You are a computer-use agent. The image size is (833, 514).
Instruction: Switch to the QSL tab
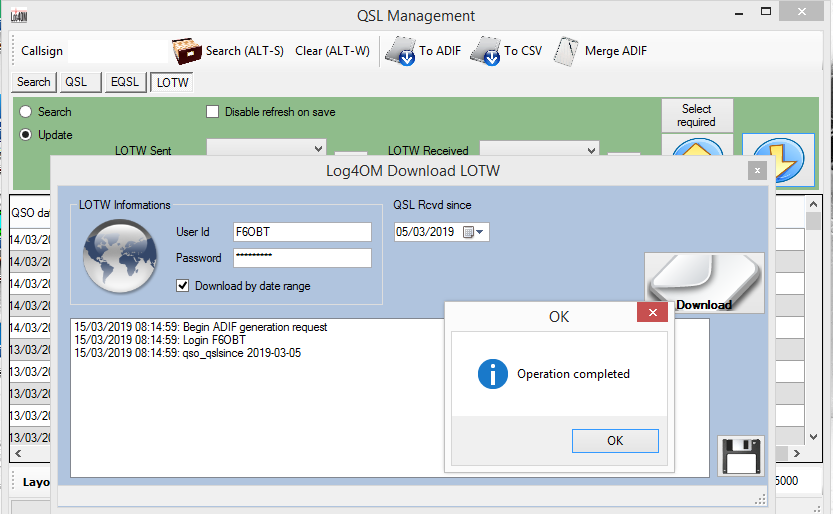[x=80, y=82]
